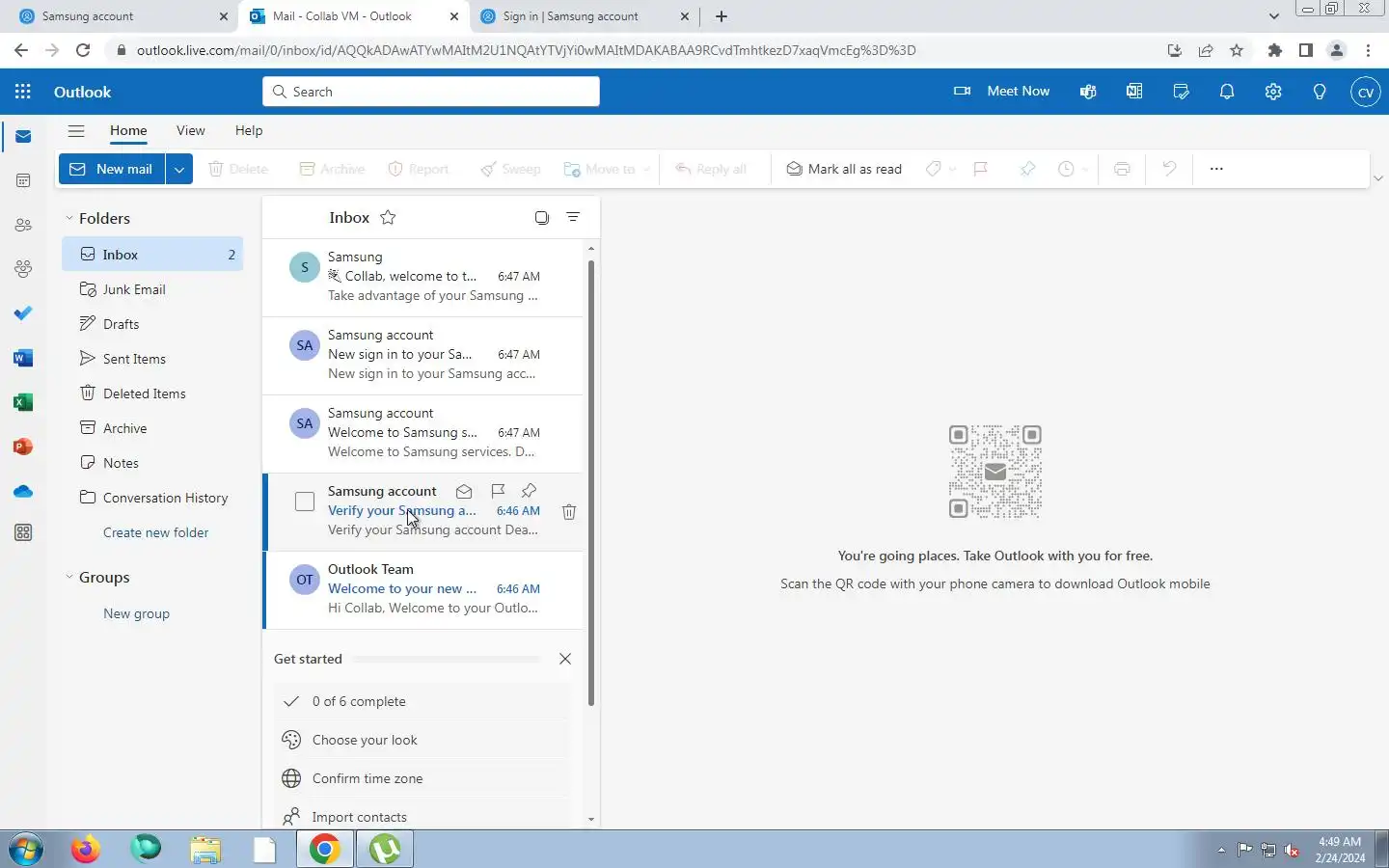Open My Day panel icon in header
Image resolution: width=1389 pixels, height=868 pixels.
pyautogui.click(x=1181, y=92)
